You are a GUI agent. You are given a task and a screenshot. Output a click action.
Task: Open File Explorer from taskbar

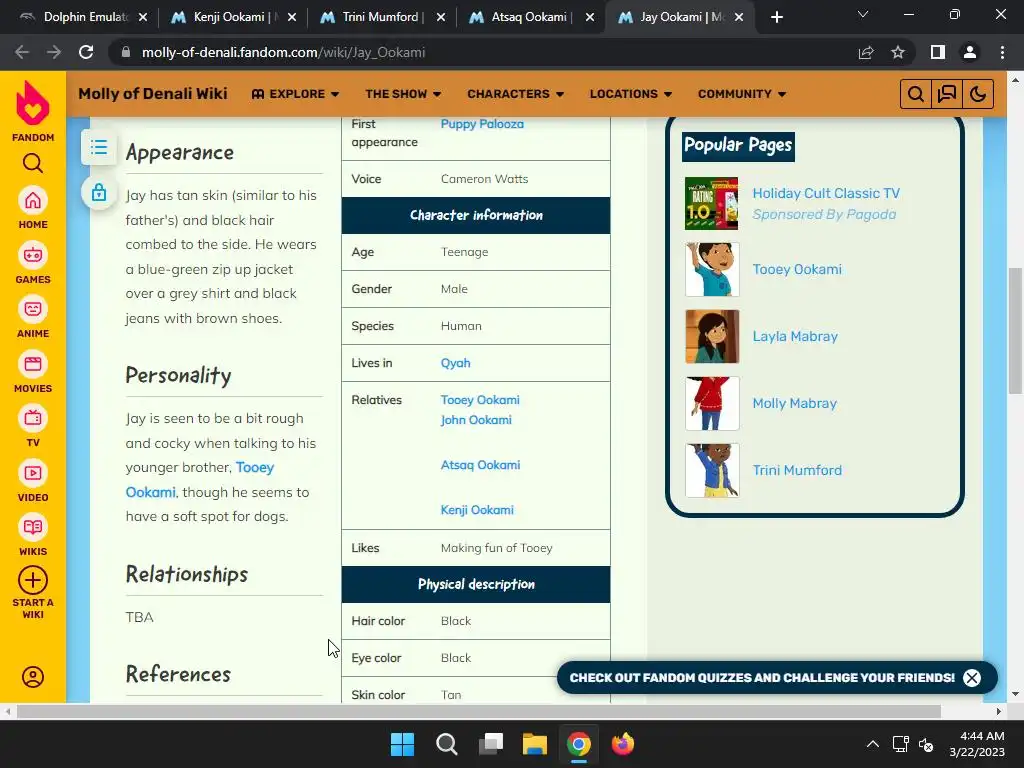click(x=535, y=744)
